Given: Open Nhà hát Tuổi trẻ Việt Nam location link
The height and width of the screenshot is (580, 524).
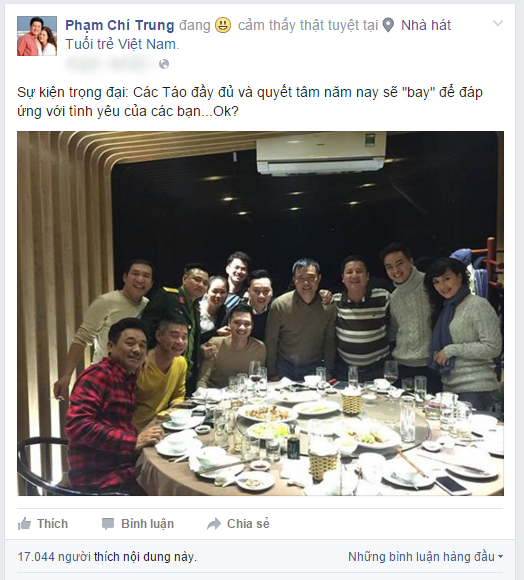Looking at the screenshot, I should (258, 34).
